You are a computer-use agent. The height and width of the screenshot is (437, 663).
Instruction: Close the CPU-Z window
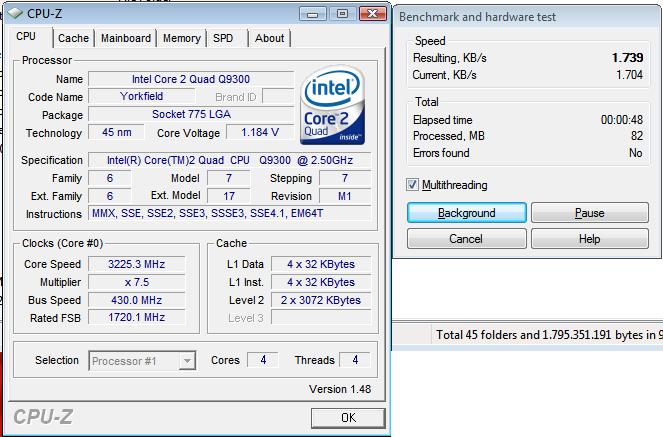pos(373,14)
